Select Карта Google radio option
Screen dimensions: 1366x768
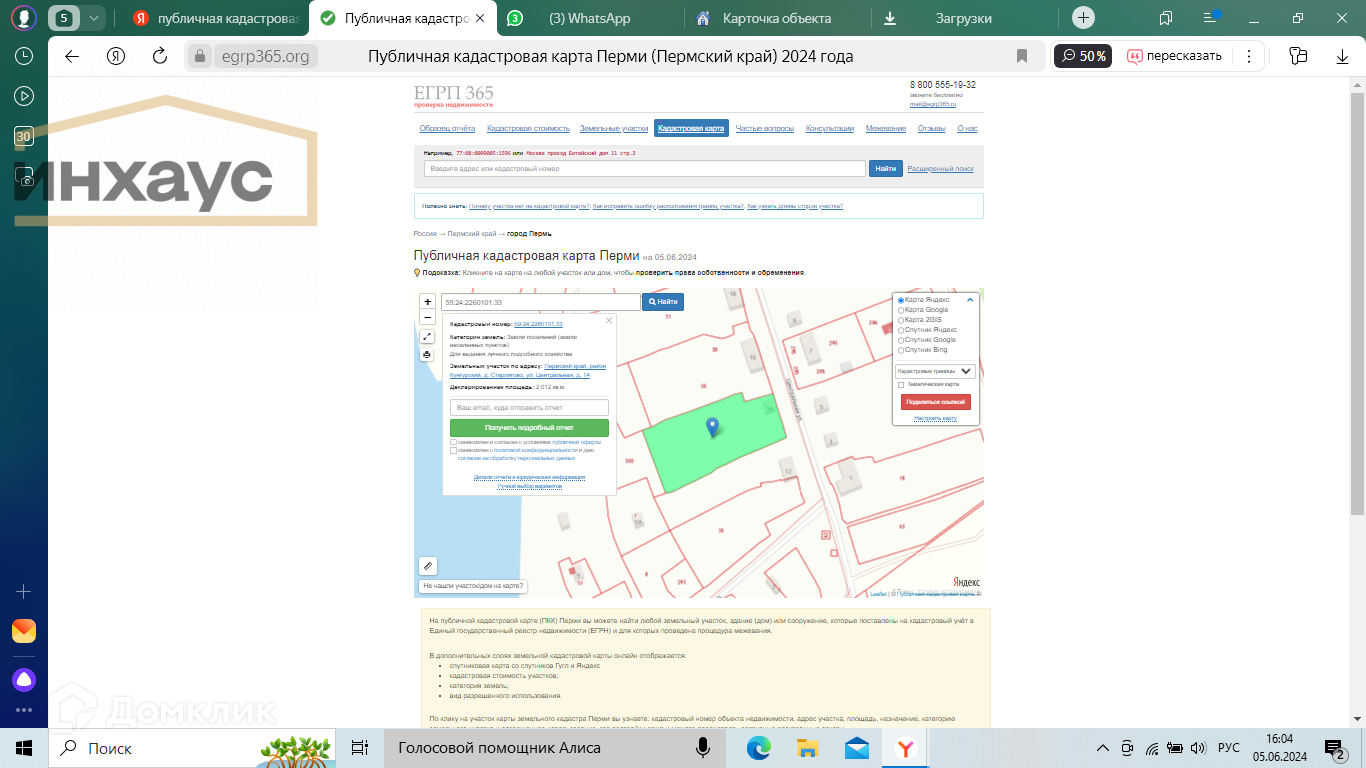click(x=901, y=310)
